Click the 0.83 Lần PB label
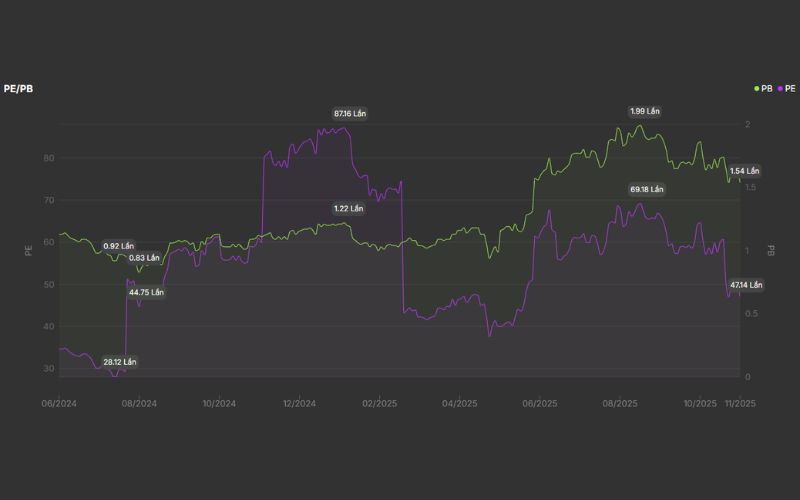Image resolution: width=800 pixels, height=500 pixels. click(x=144, y=258)
